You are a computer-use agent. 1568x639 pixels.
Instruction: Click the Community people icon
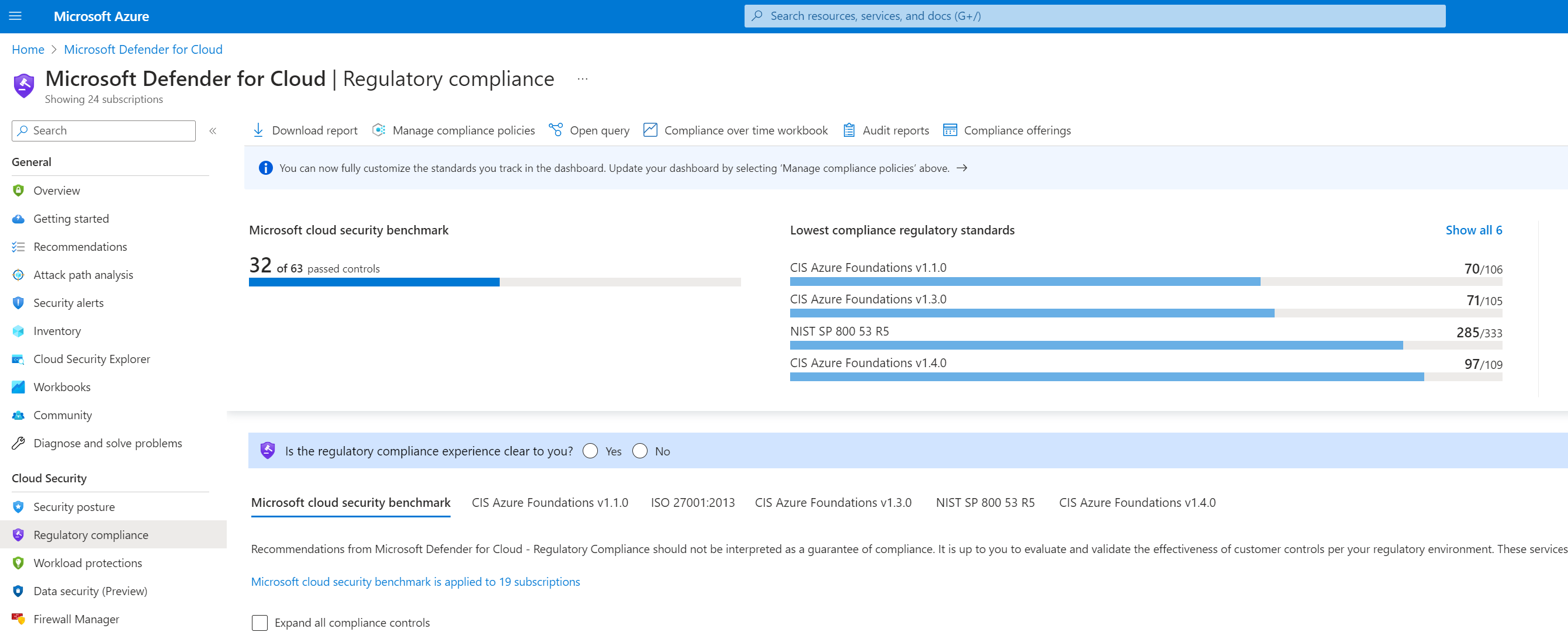[18, 416]
